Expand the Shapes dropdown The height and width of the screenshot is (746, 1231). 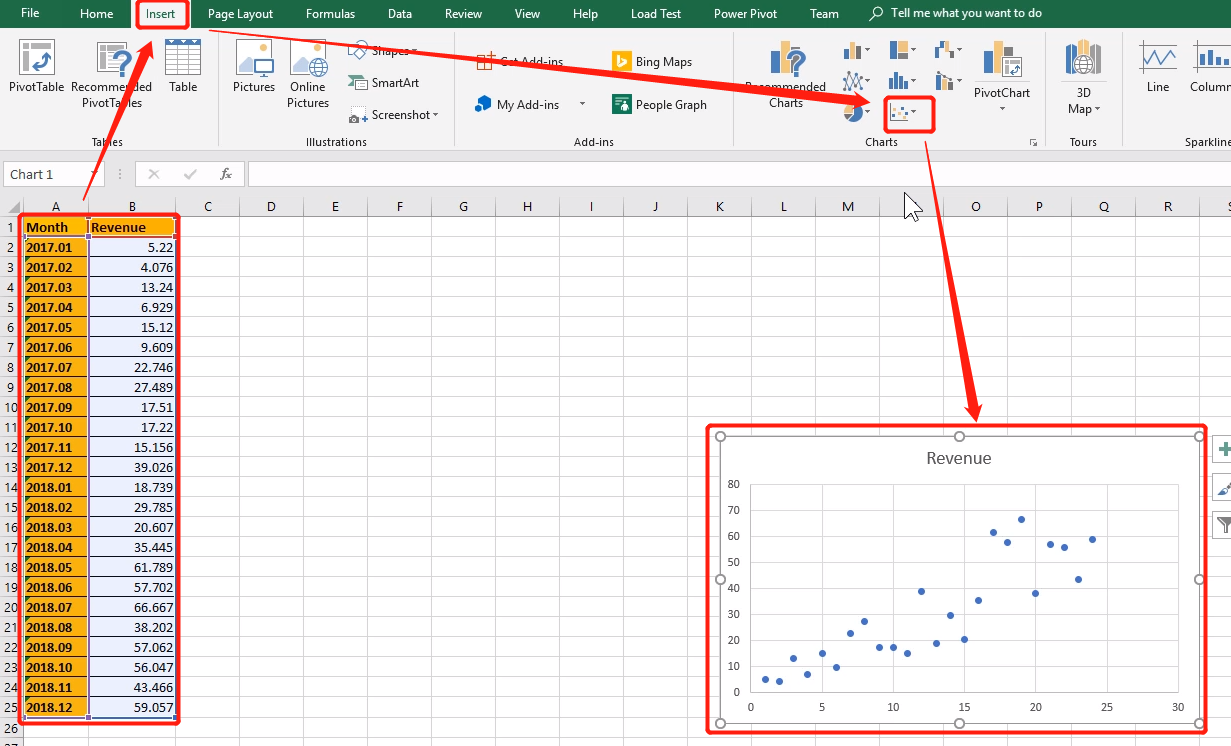[x=414, y=51]
